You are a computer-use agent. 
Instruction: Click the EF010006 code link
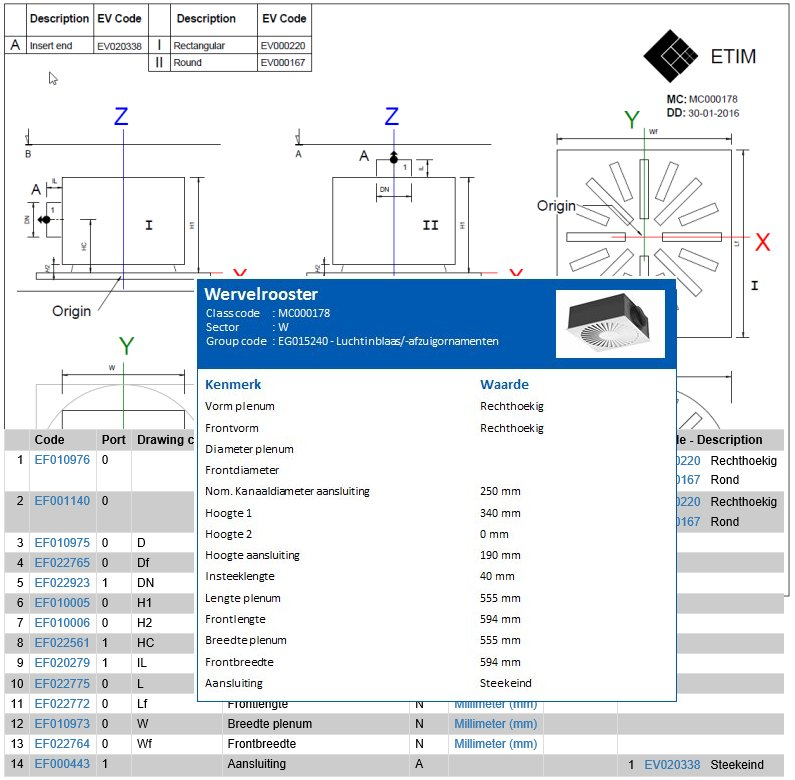pos(62,623)
